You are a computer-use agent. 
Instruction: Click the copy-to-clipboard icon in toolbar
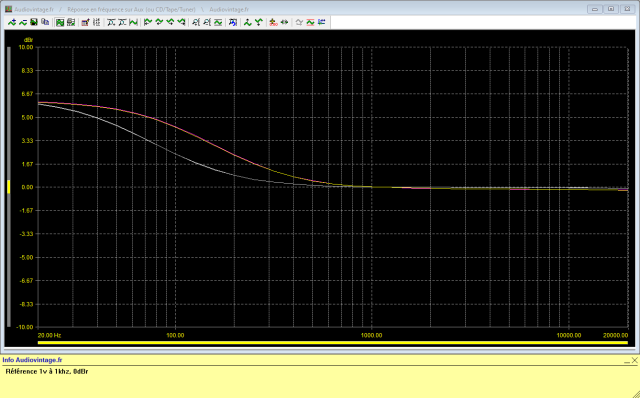click(45, 22)
